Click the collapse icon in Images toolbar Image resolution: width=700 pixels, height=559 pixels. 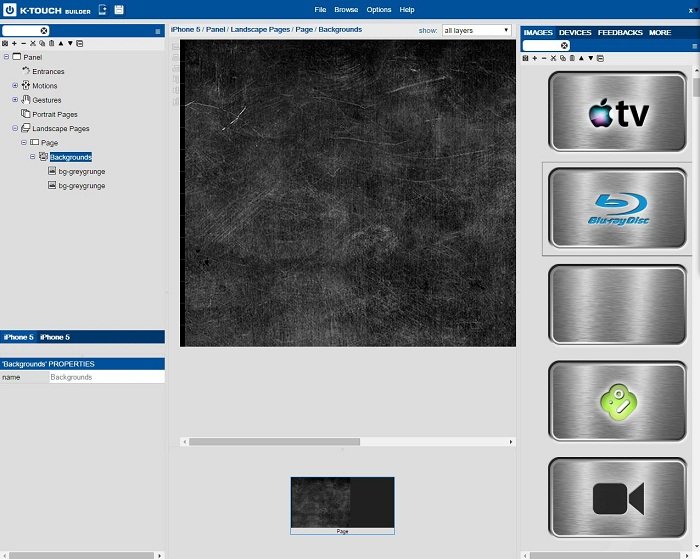pyautogui.click(x=600, y=58)
